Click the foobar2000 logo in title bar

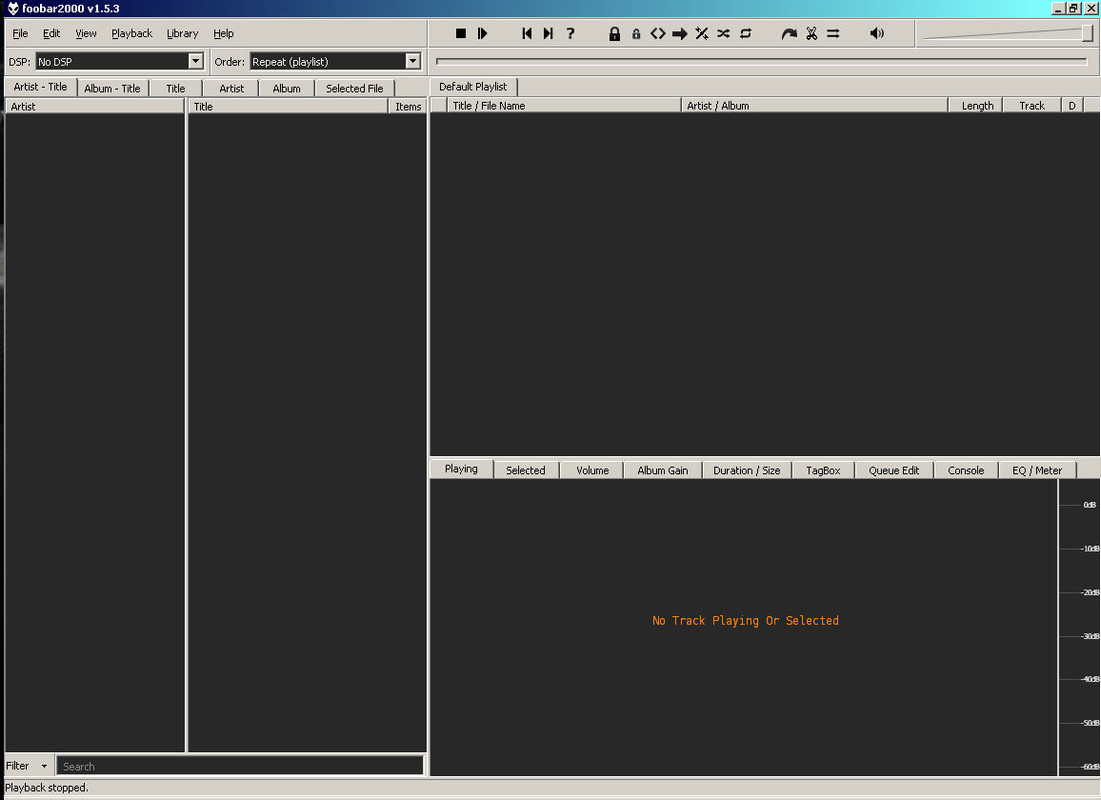[x=13, y=8]
